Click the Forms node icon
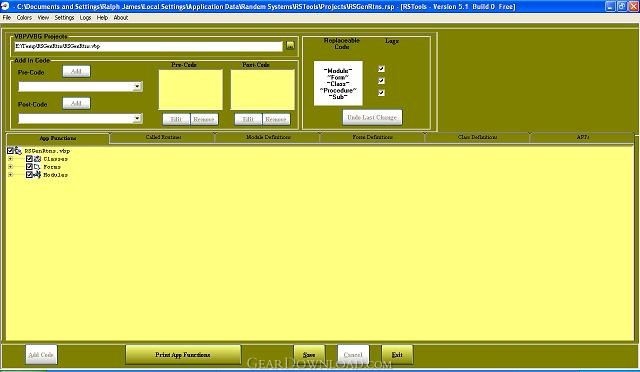 coord(37,167)
